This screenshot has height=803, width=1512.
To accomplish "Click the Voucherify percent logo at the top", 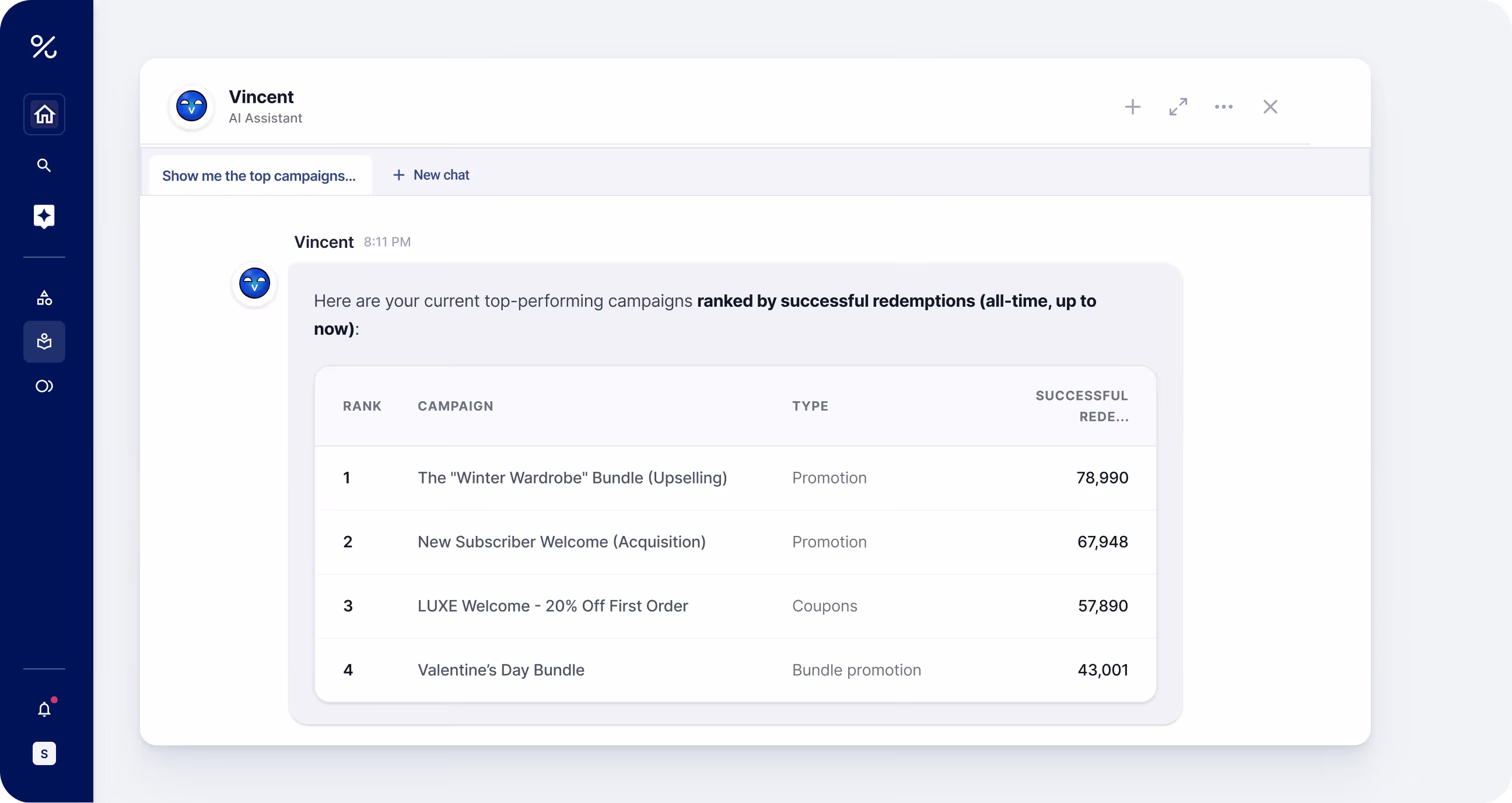I will pos(44,48).
